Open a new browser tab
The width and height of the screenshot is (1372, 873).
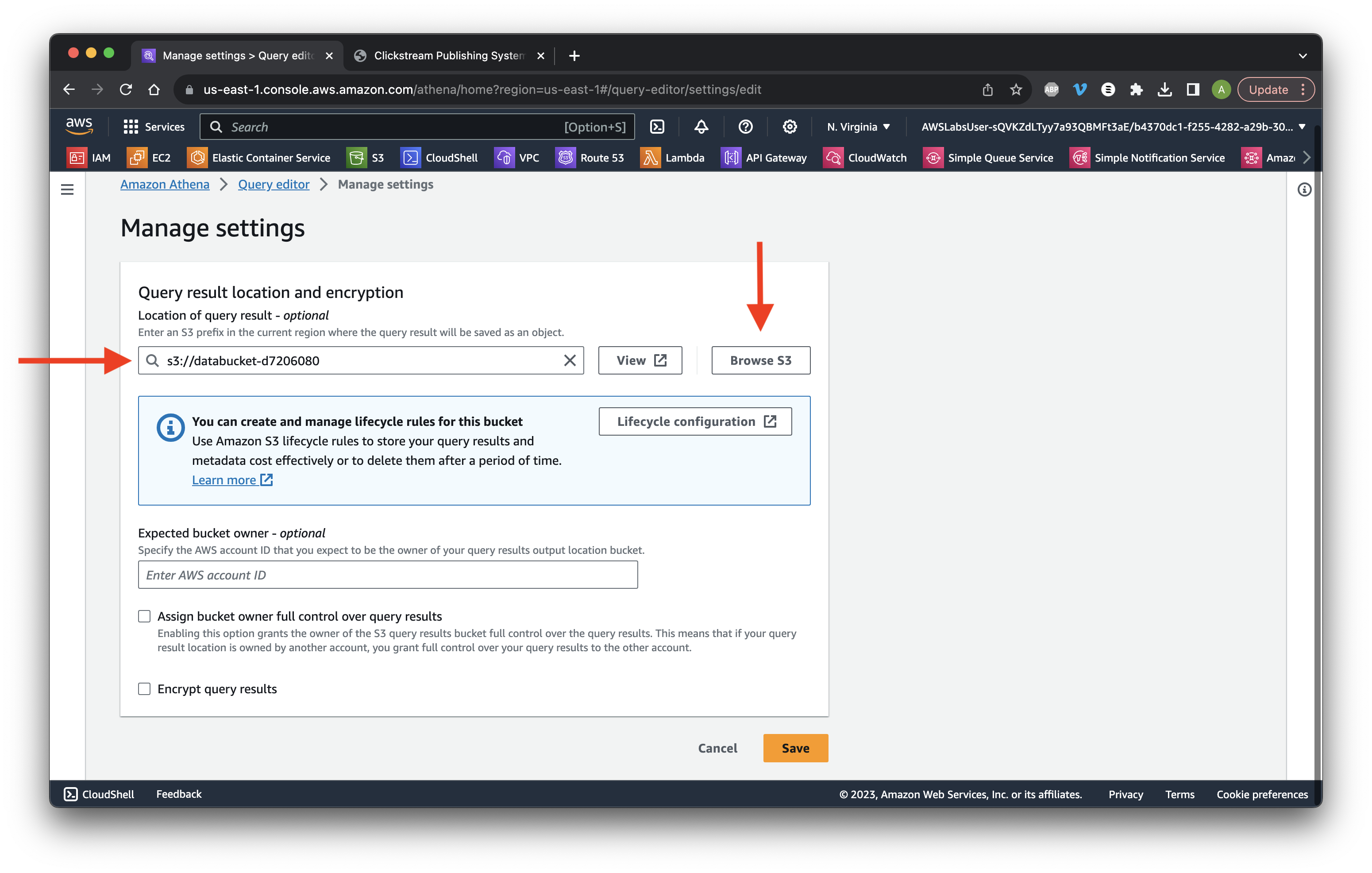coord(574,55)
